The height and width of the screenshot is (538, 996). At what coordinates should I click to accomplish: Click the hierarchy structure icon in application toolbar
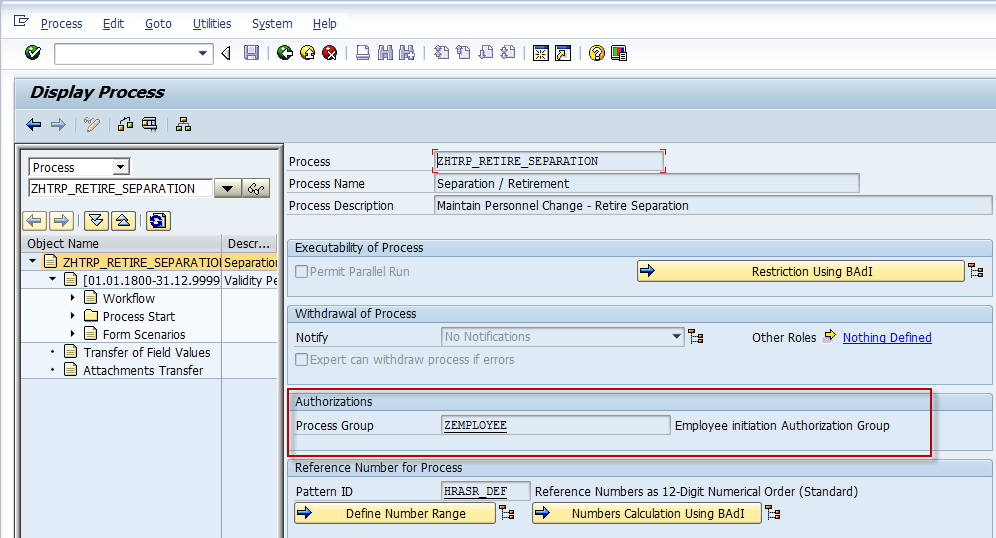tap(184, 124)
